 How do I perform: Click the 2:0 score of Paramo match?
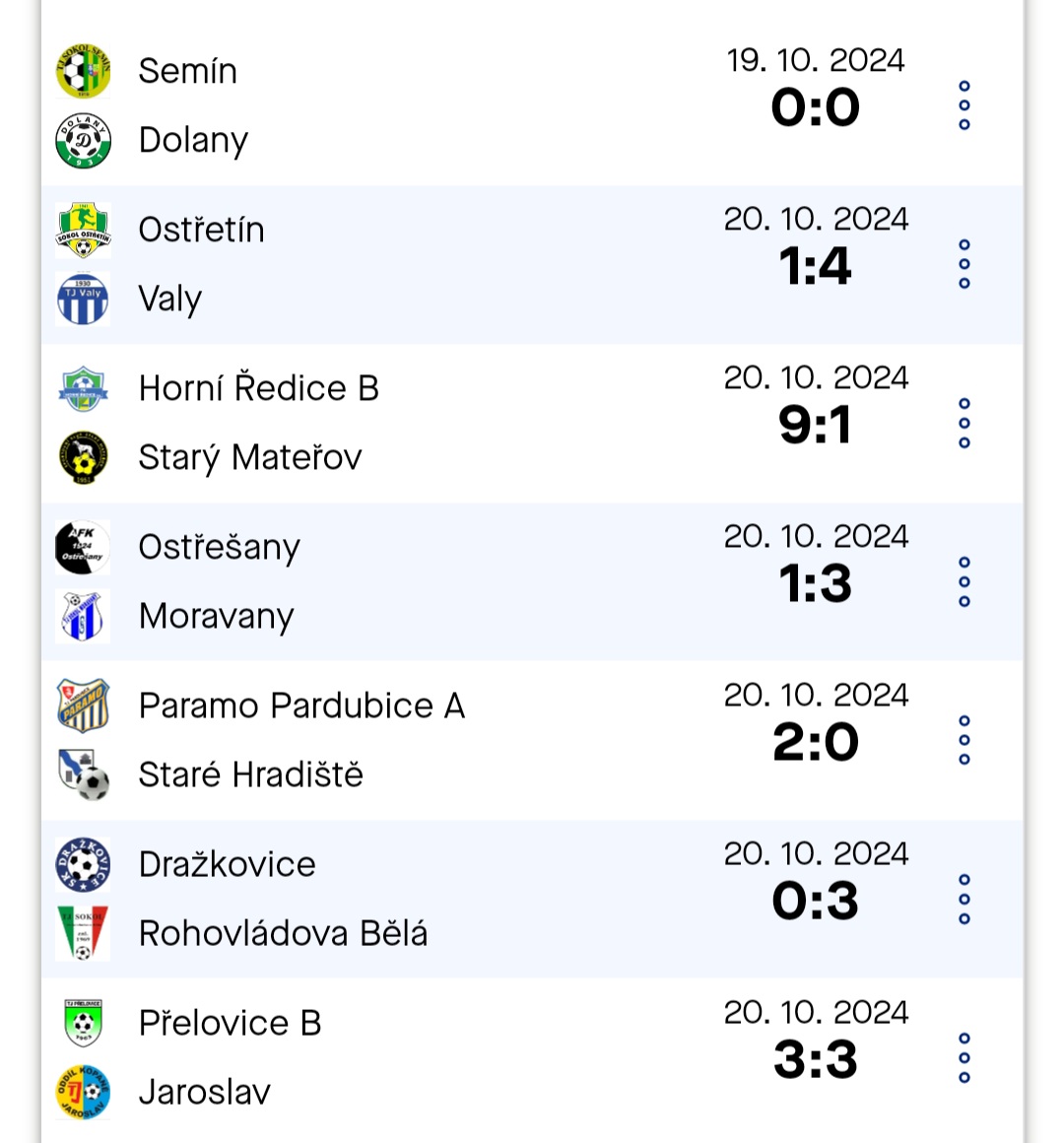click(x=816, y=742)
